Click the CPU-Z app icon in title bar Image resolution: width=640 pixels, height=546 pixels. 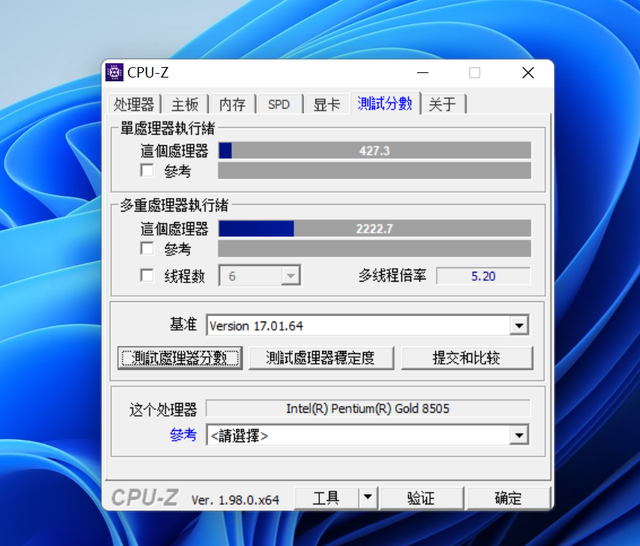114,73
